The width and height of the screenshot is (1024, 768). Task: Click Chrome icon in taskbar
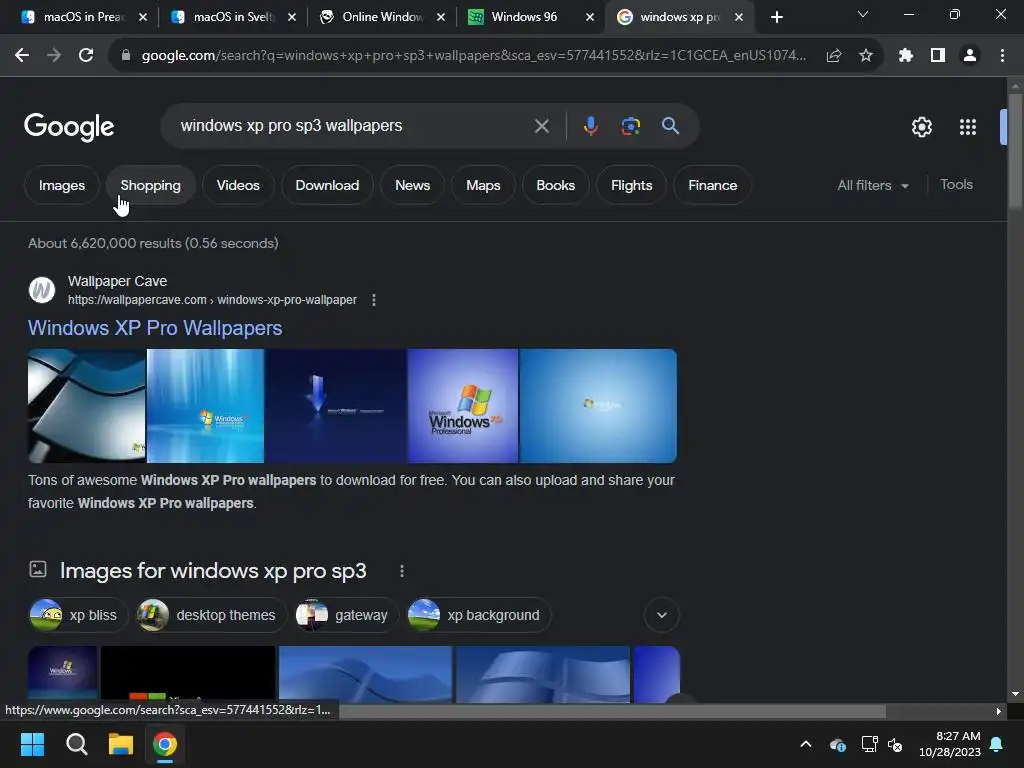[165, 744]
